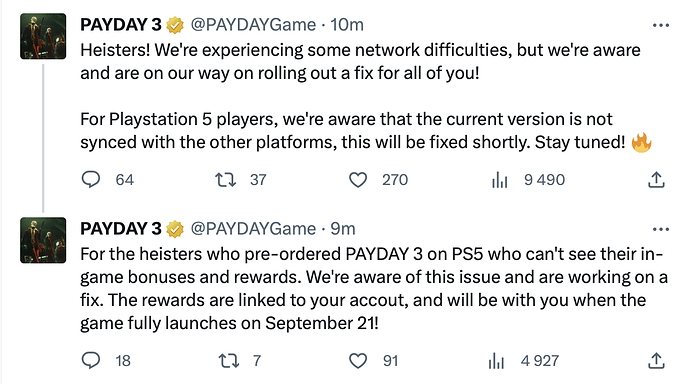Retweet the network difficulties tweet
690x384 pixels.
tap(225, 179)
